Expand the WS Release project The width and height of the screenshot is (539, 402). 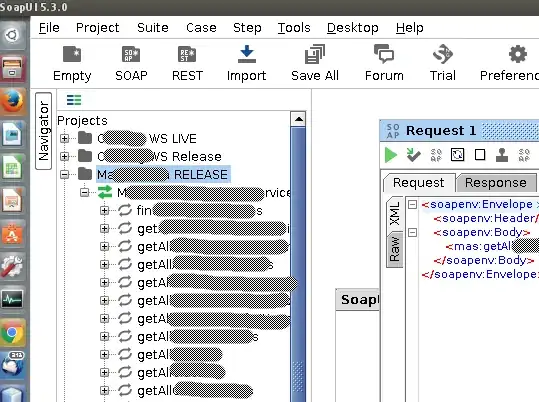click(64, 156)
